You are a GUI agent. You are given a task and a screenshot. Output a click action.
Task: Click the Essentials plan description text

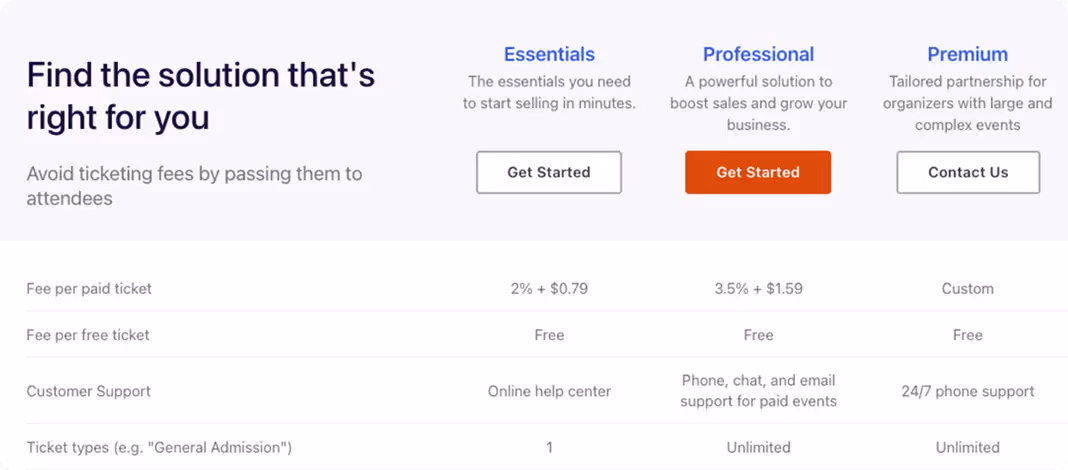click(549, 93)
